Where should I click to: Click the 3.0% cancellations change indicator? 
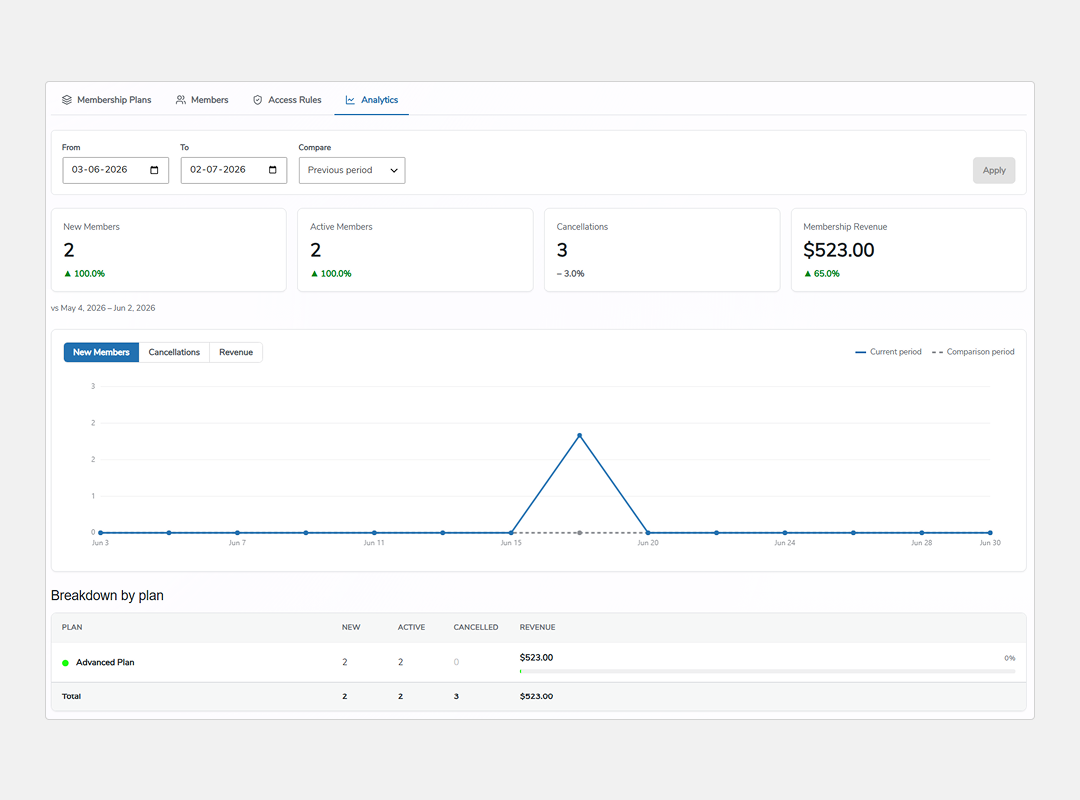pyautogui.click(x=570, y=274)
